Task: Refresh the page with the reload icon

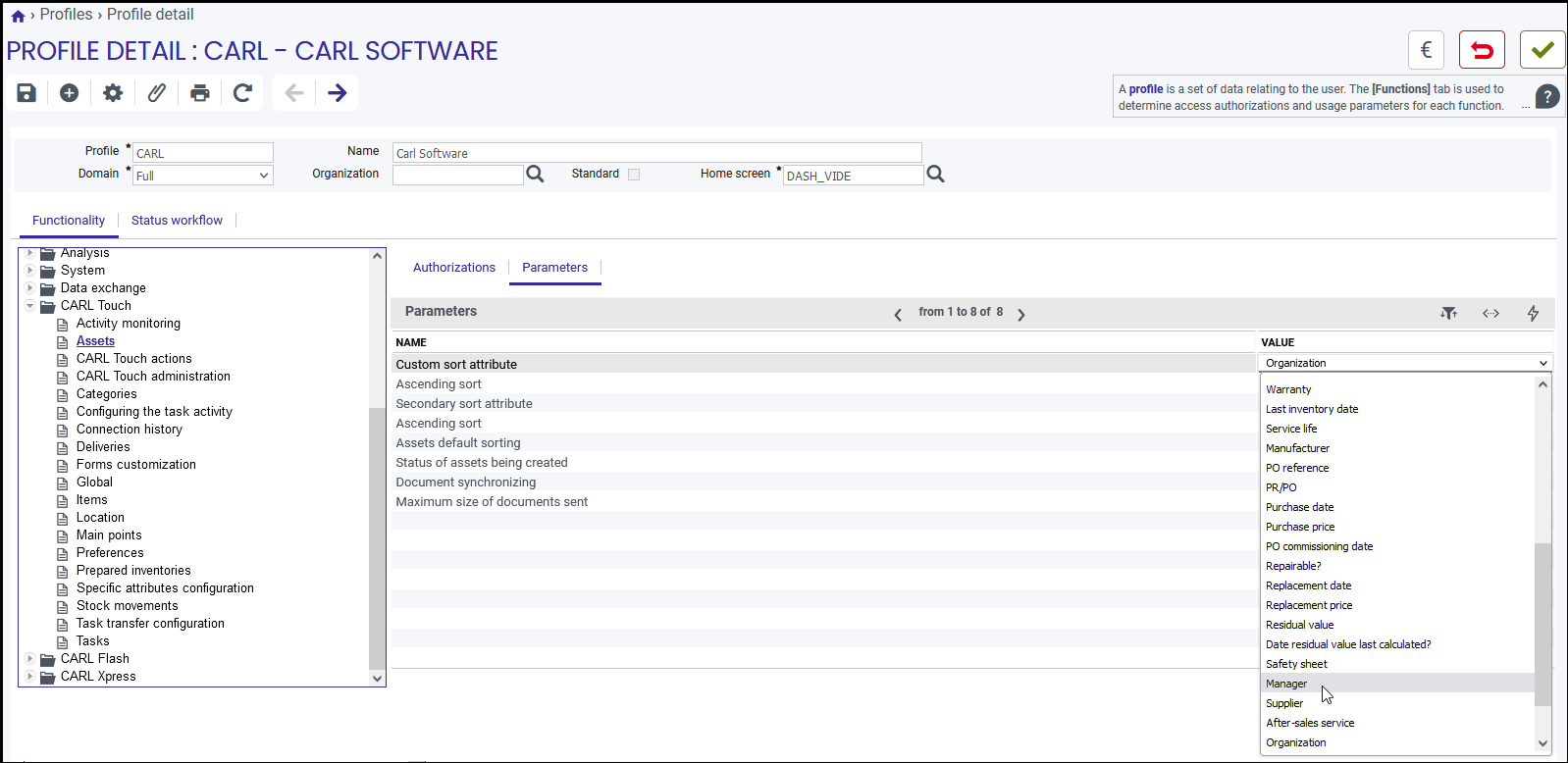Action: point(243,92)
